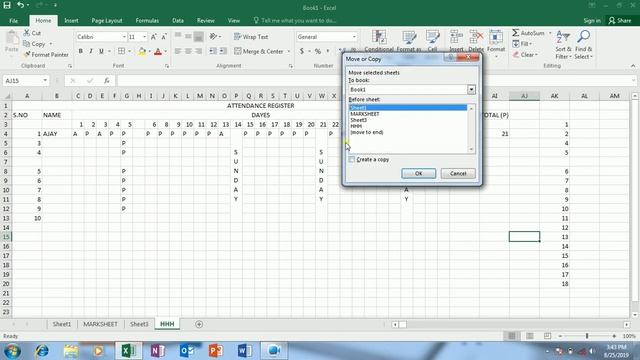Click AutoSum
This screenshot has width=640, height=360.
click(529, 33)
